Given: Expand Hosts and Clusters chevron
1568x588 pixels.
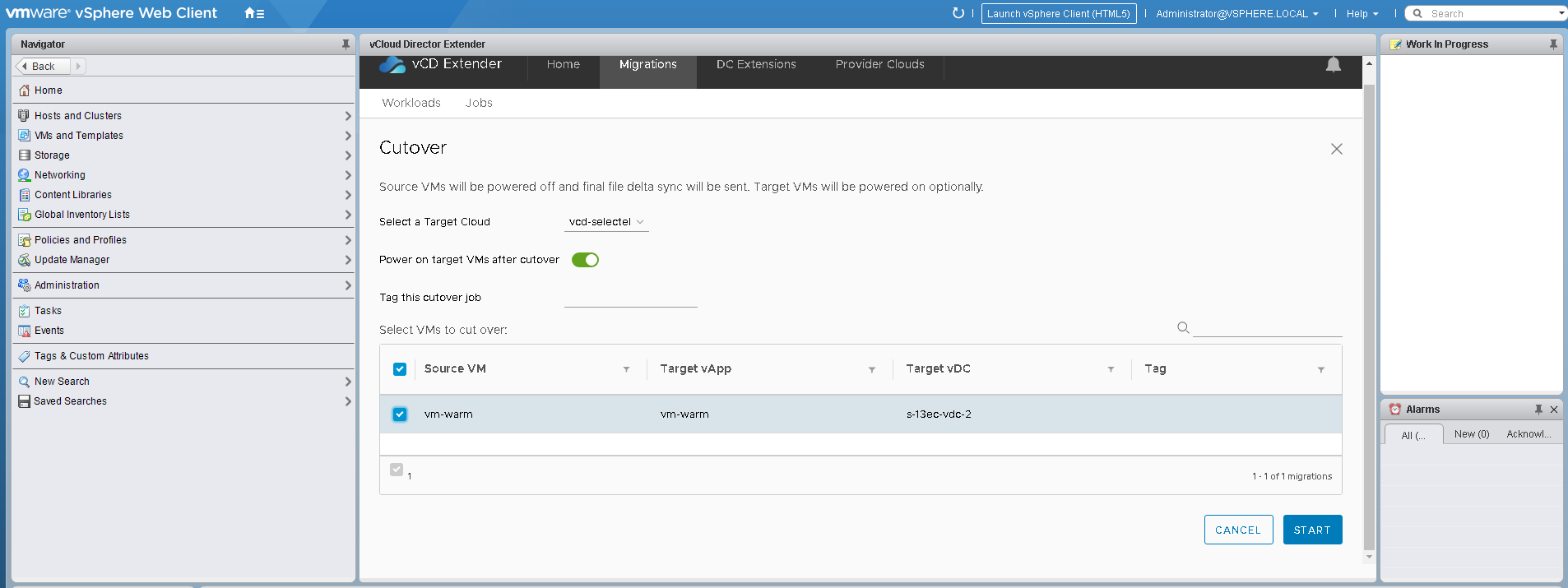Looking at the screenshot, I should coord(348,116).
